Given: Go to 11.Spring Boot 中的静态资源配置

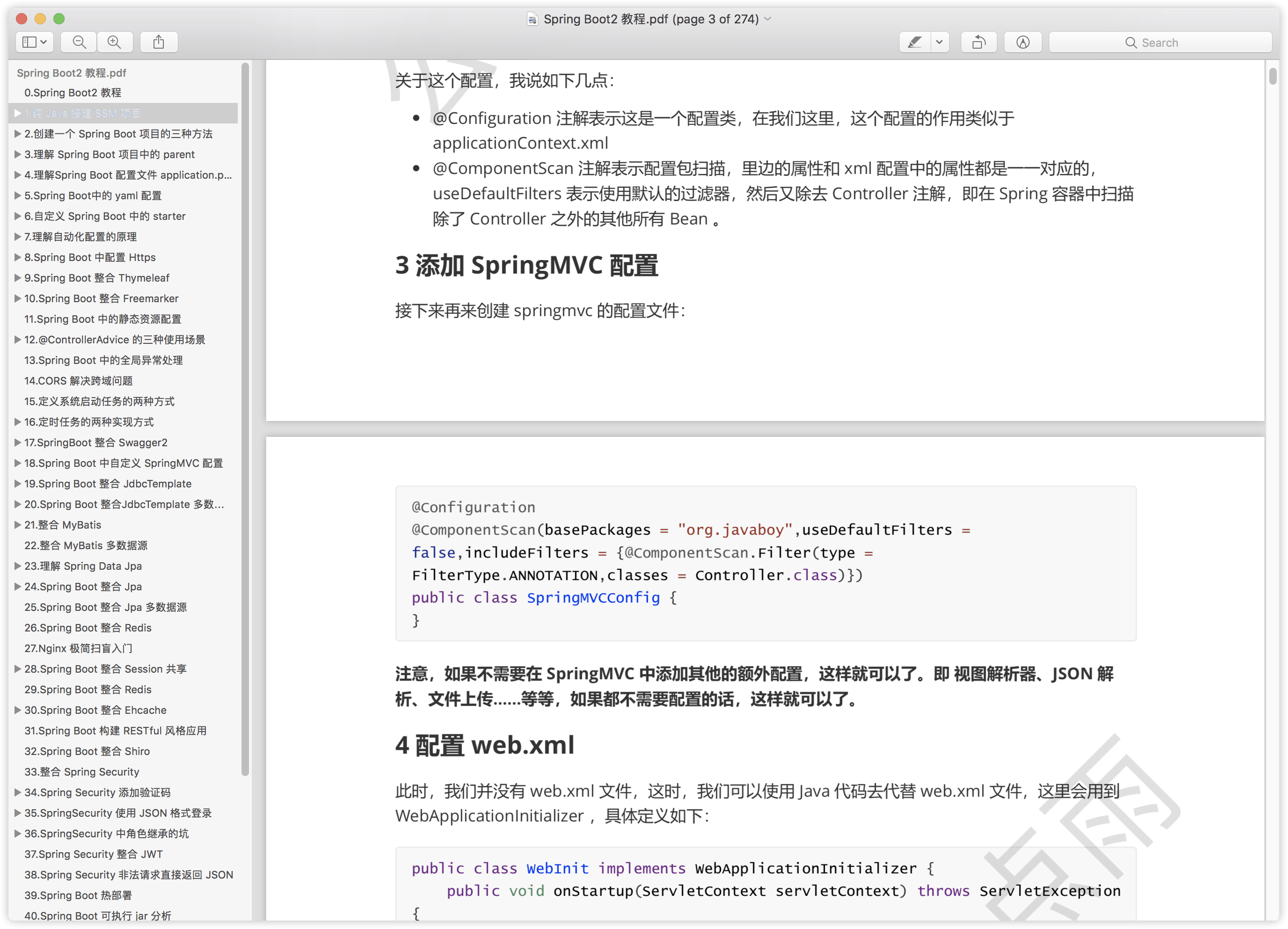Looking at the screenshot, I should click(x=103, y=319).
